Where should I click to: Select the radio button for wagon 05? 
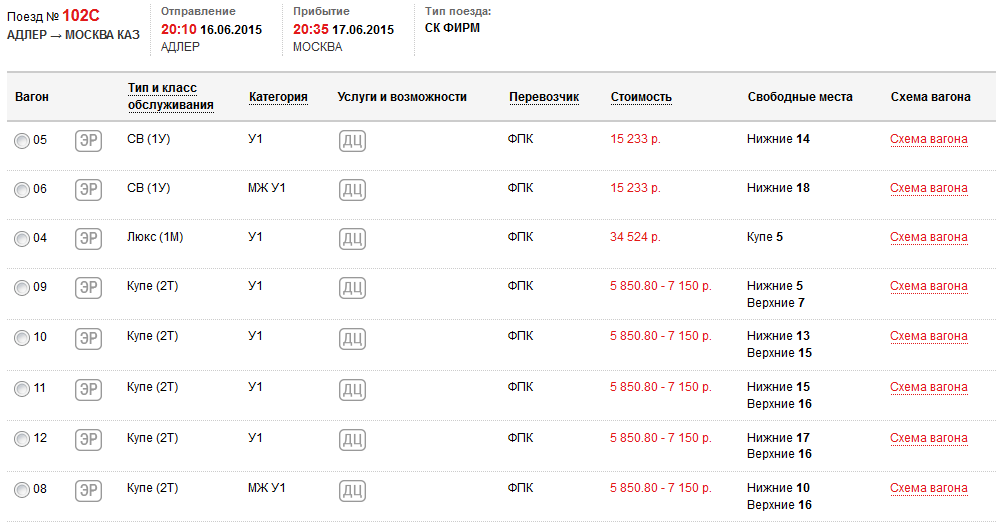[22, 141]
